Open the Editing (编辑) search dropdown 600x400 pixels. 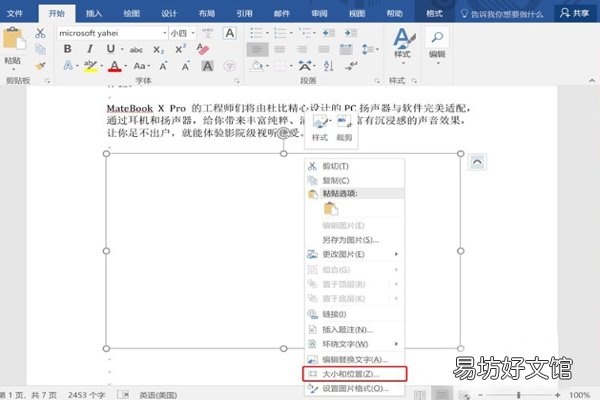pyautogui.click(x=437, y=46)
